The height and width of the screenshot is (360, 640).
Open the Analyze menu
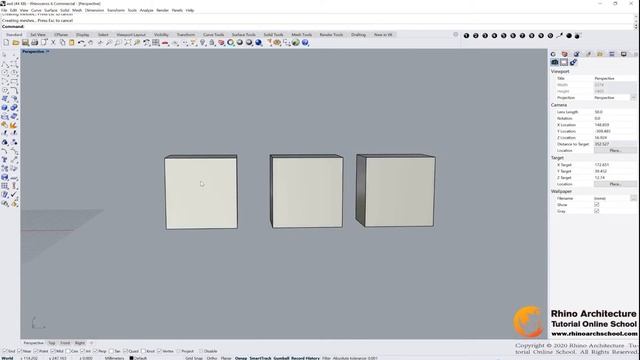[146, 10]
